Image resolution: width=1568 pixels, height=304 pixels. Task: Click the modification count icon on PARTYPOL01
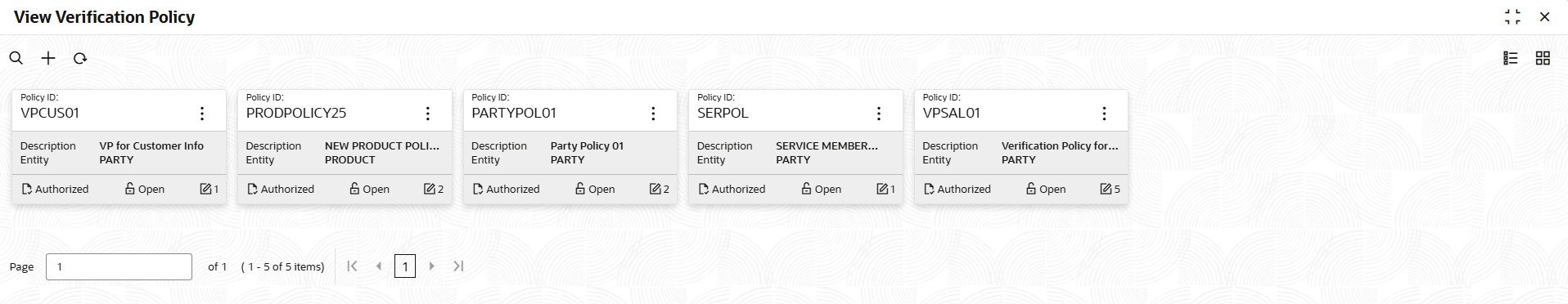[655, 189]
